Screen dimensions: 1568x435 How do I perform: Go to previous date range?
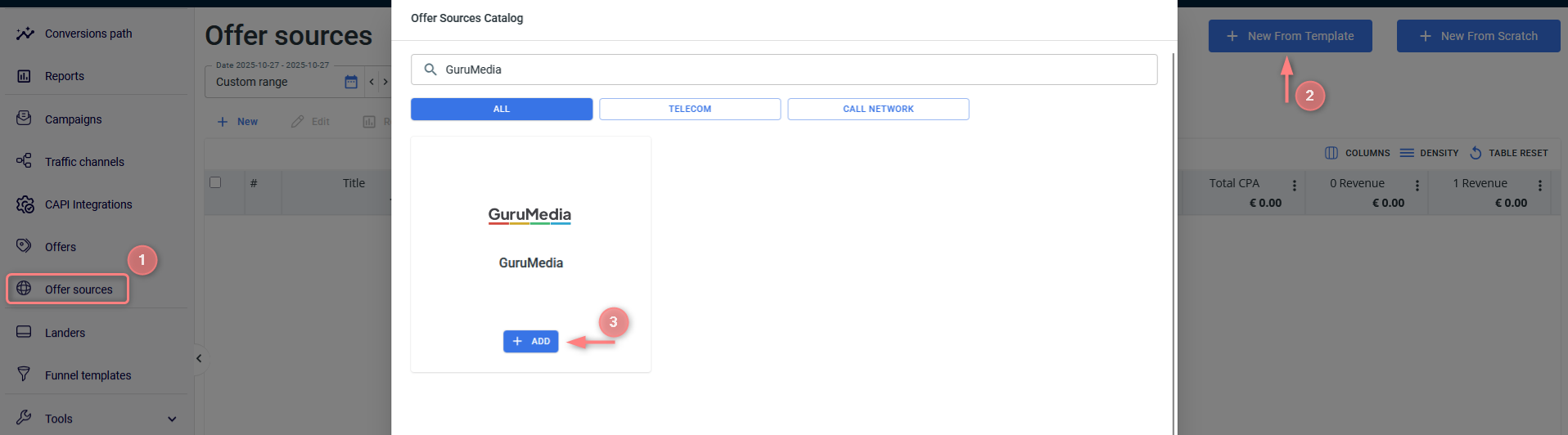372,82
